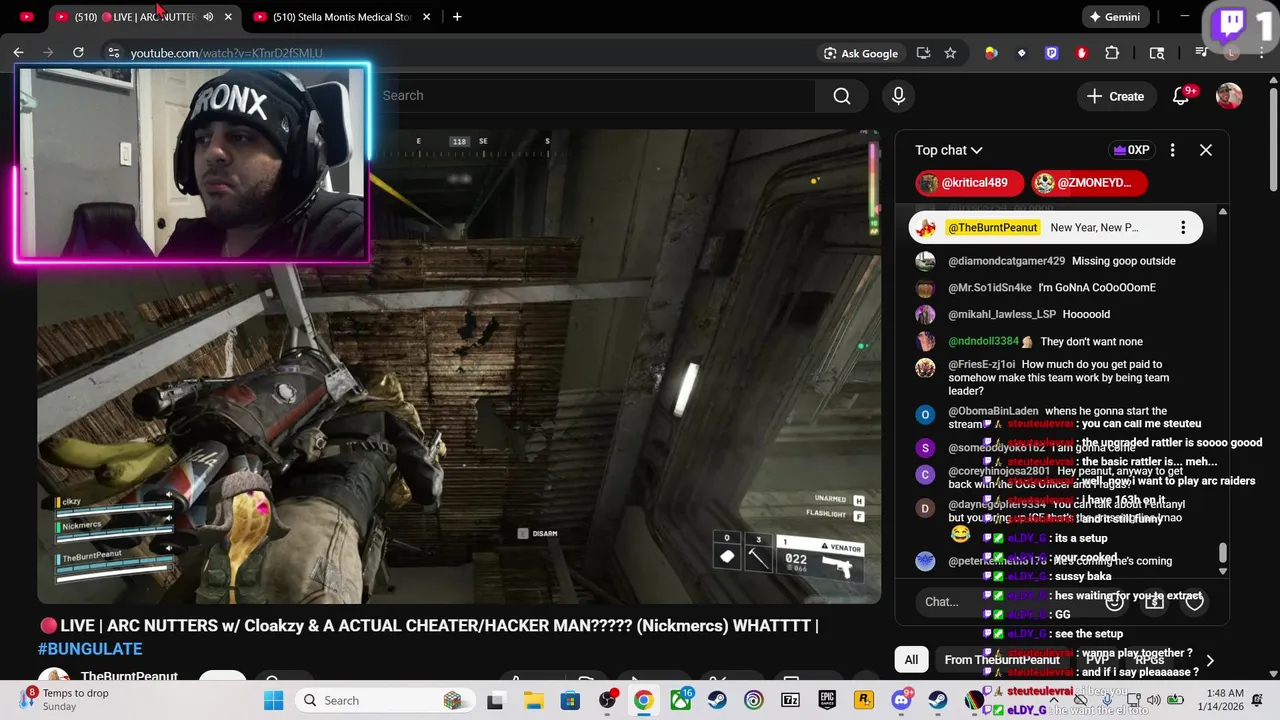Reload the YouTube page
Image resolution: width=1280 pixels, height=720 pixels.
tap(78, 52)
